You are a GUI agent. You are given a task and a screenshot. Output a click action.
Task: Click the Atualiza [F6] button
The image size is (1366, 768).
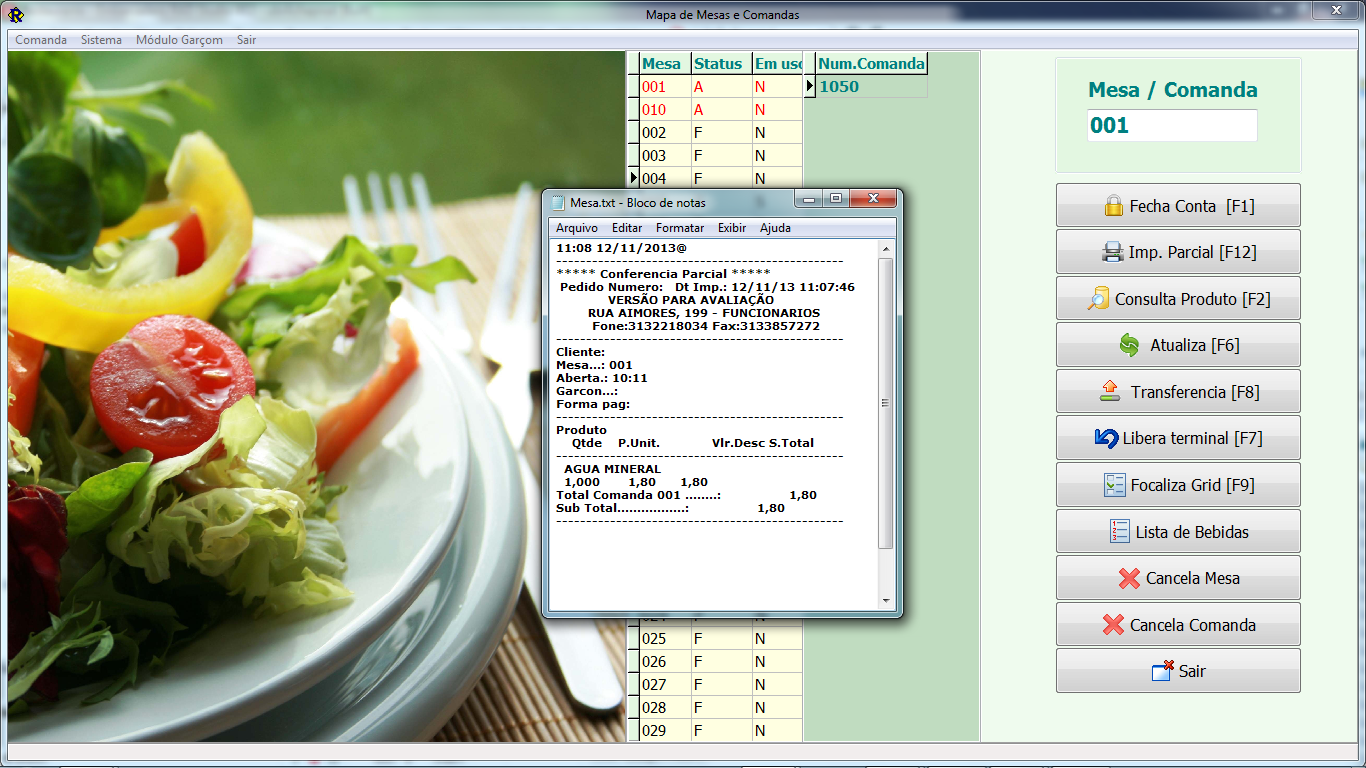pyautogui.click(x=1178, y=345)
